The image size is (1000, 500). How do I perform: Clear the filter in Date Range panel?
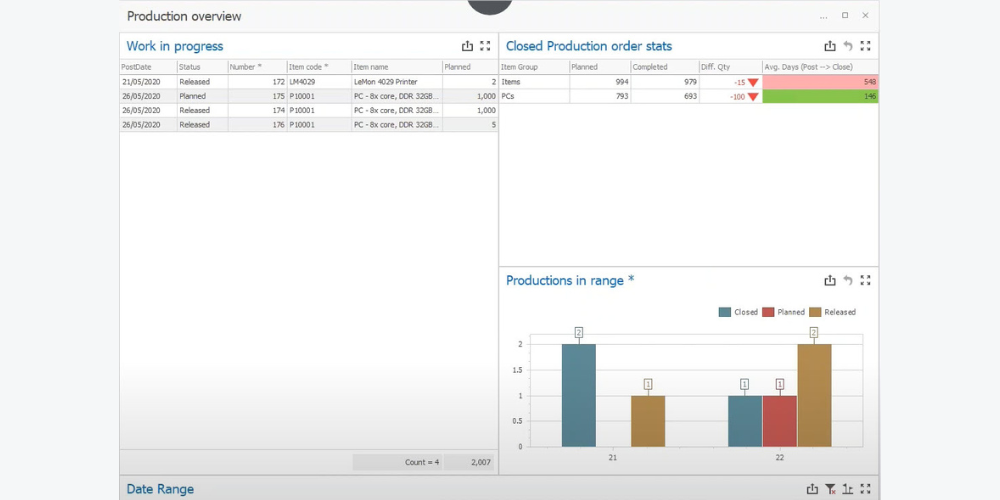coord(830,489)
